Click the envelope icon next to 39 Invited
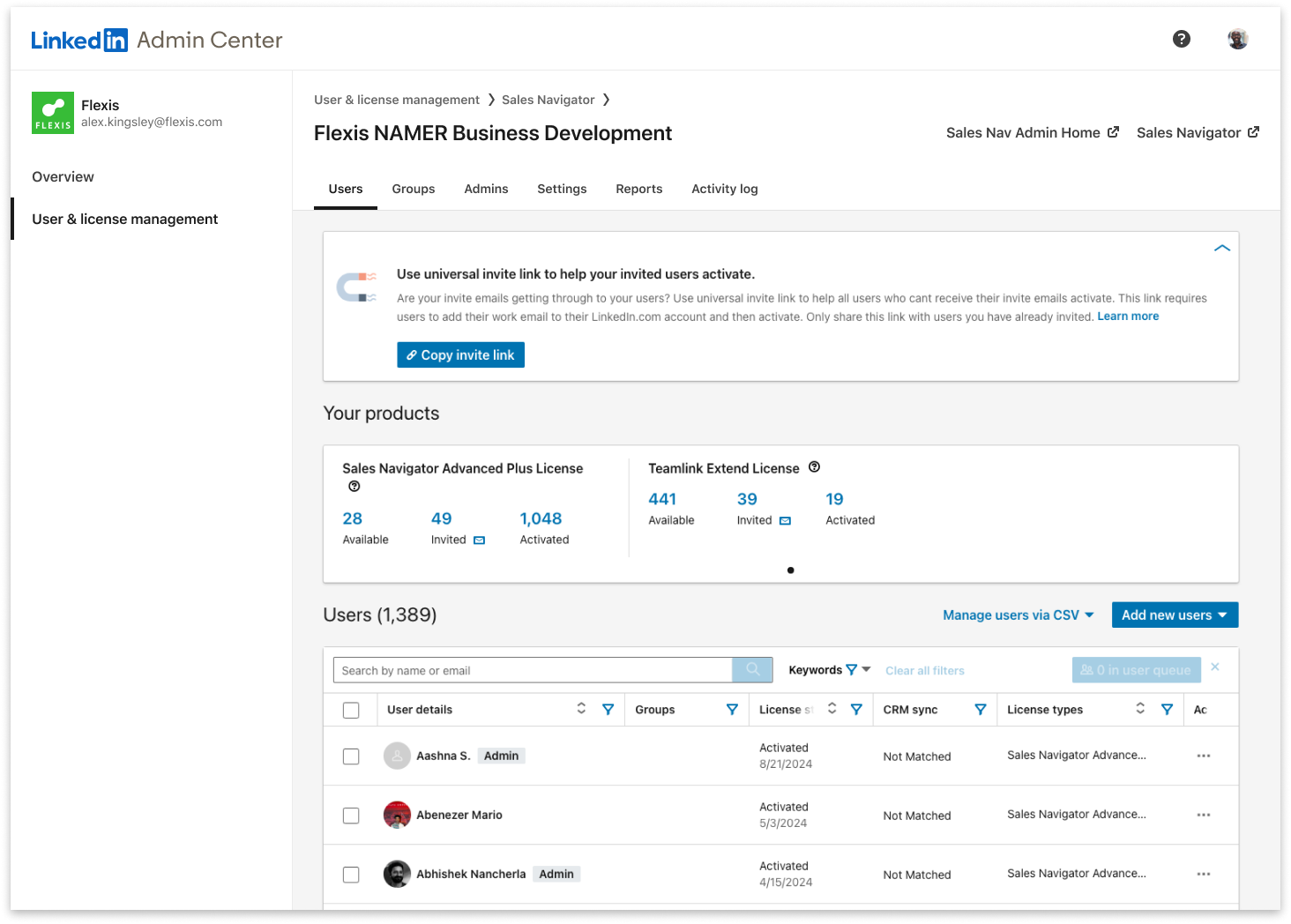This screenshot has width=1291, height=924. click(786, 521)
